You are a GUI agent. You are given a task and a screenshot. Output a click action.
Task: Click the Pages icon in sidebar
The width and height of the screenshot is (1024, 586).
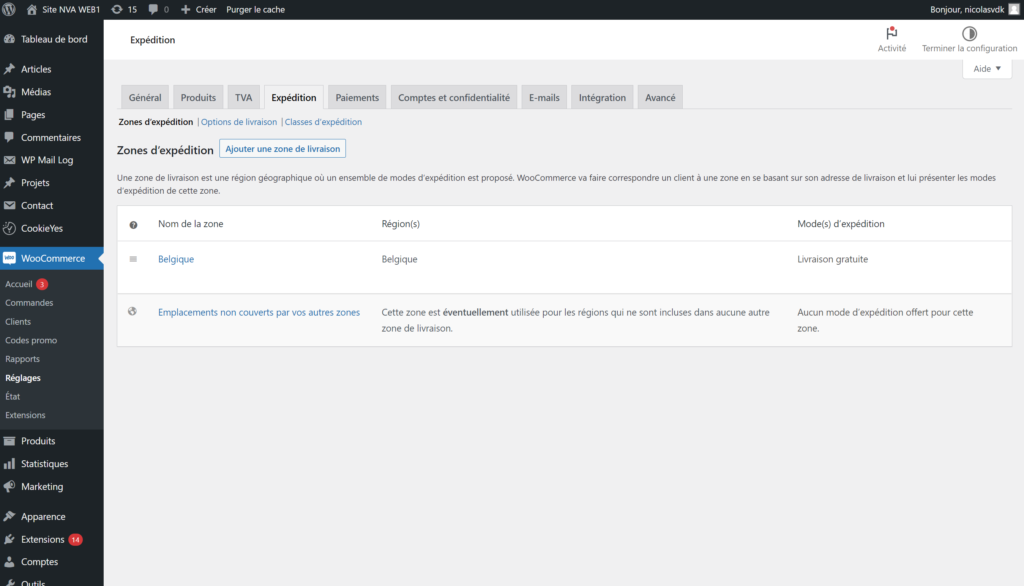point(9,114)
